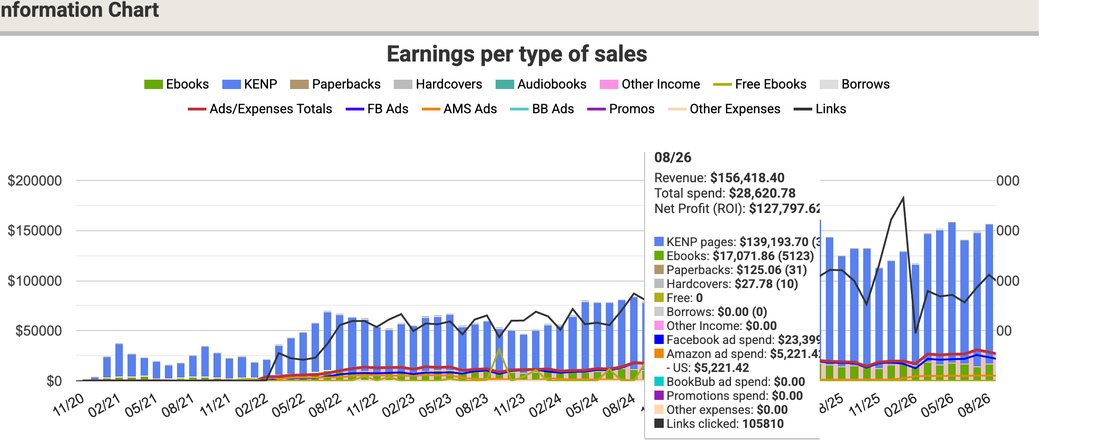Click the Amazon ad spend tooltip row

[x=737, y=354]
